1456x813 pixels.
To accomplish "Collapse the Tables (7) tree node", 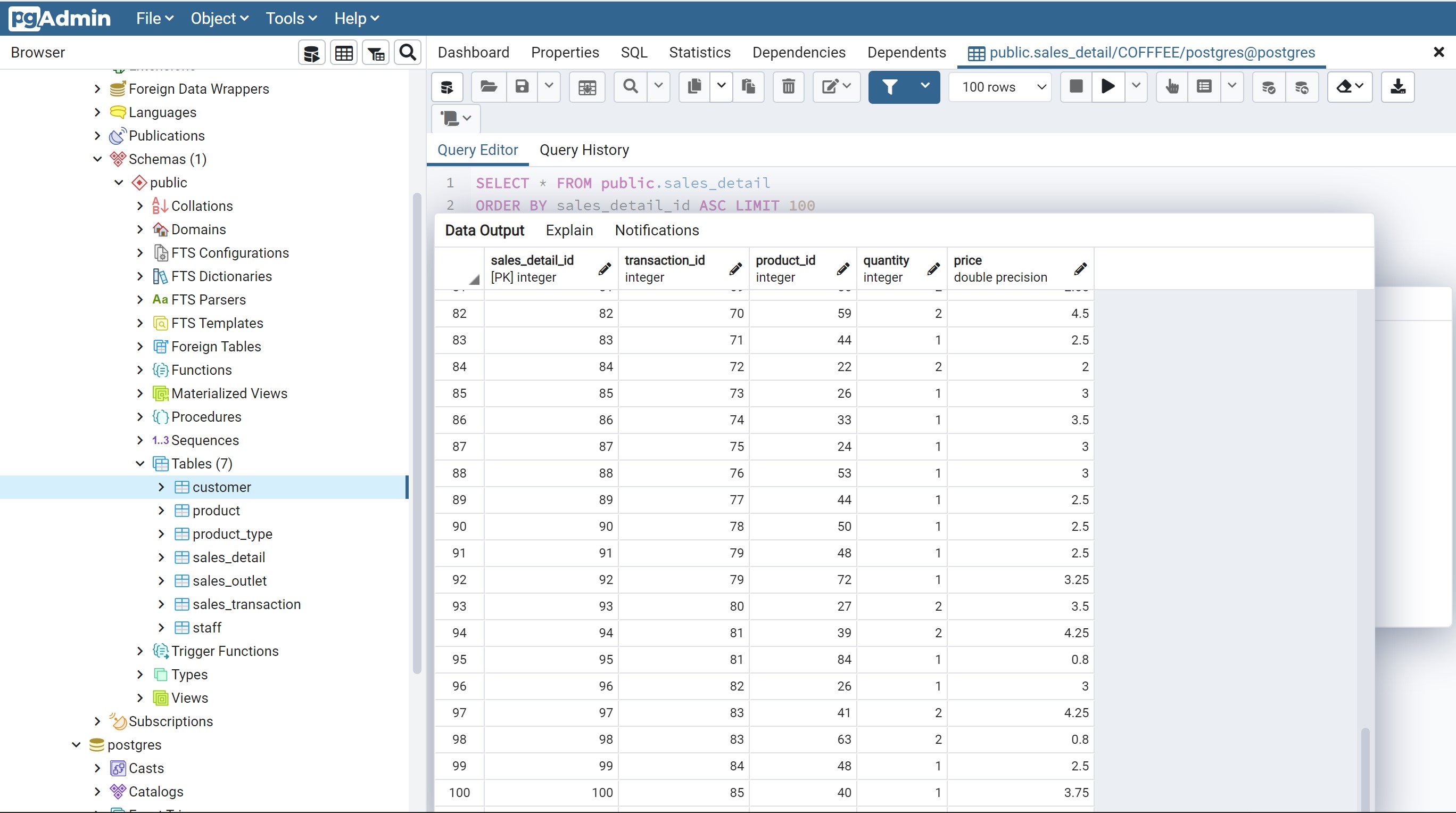I will [139, 464].
